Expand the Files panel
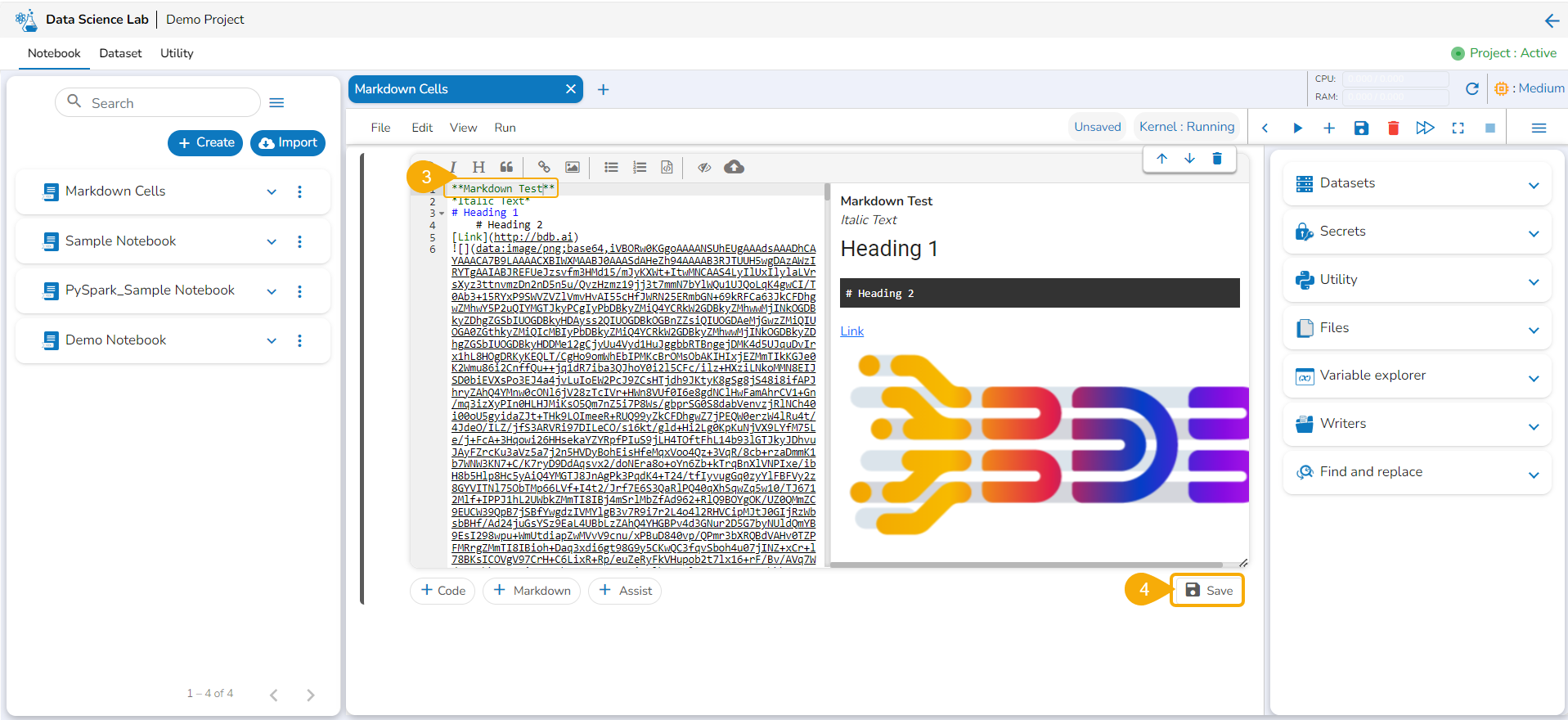This screenshot has height=720, width=1568. 1534,331
